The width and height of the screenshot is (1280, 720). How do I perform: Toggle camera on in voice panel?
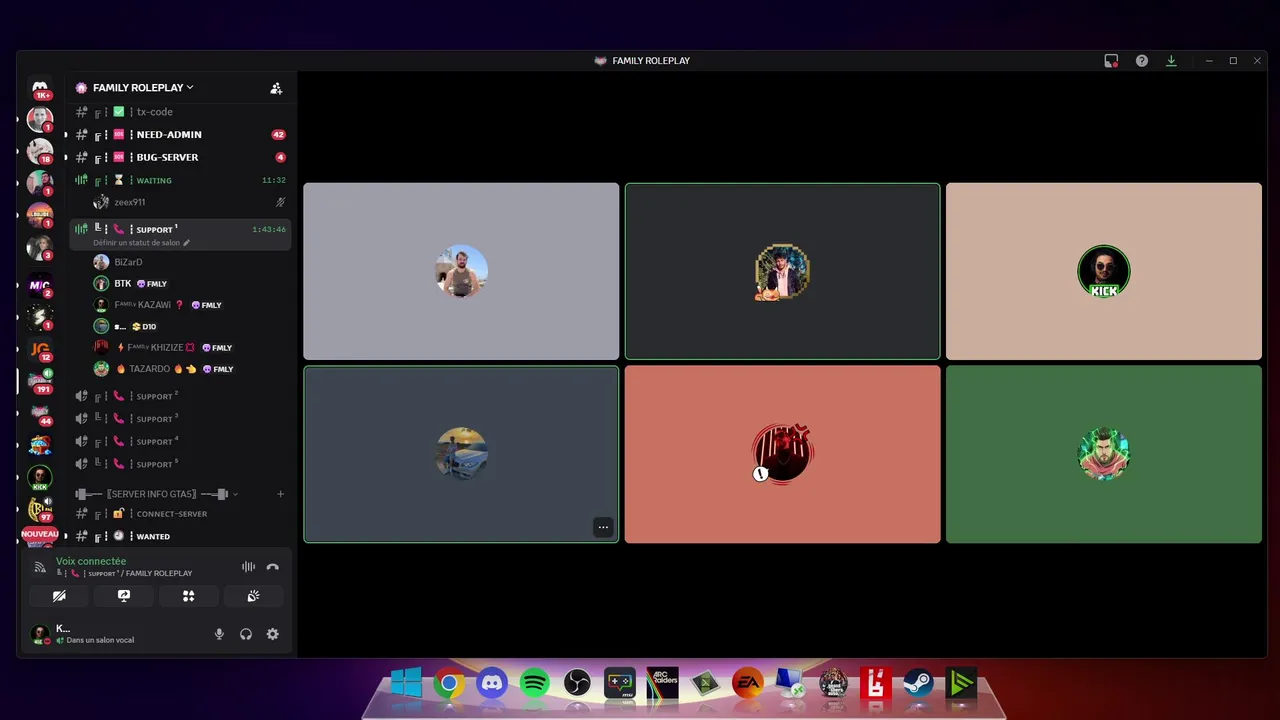click(59, 596)
